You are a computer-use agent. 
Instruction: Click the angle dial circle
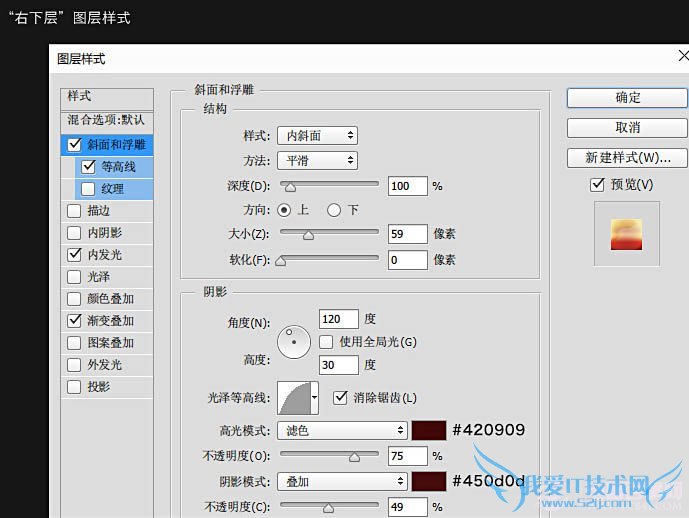294,342
